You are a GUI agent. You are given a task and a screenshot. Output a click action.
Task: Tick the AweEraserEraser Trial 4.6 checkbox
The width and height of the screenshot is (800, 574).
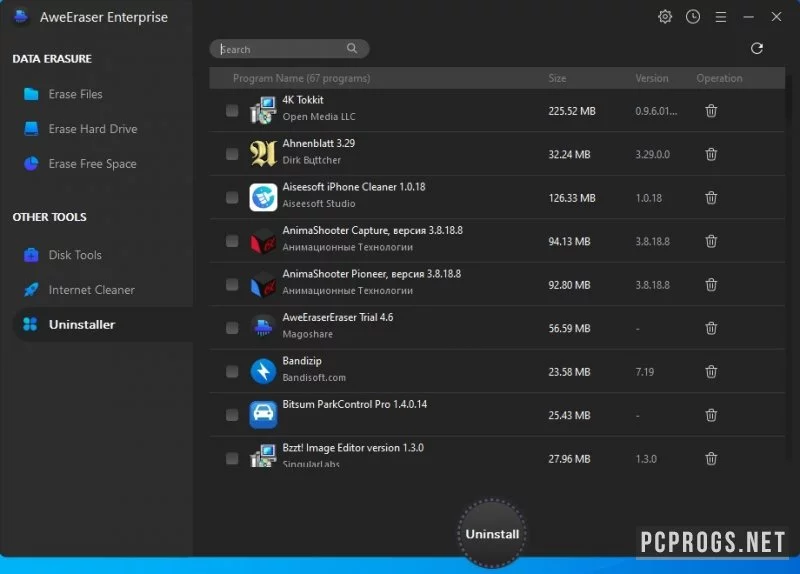[232, 328]
